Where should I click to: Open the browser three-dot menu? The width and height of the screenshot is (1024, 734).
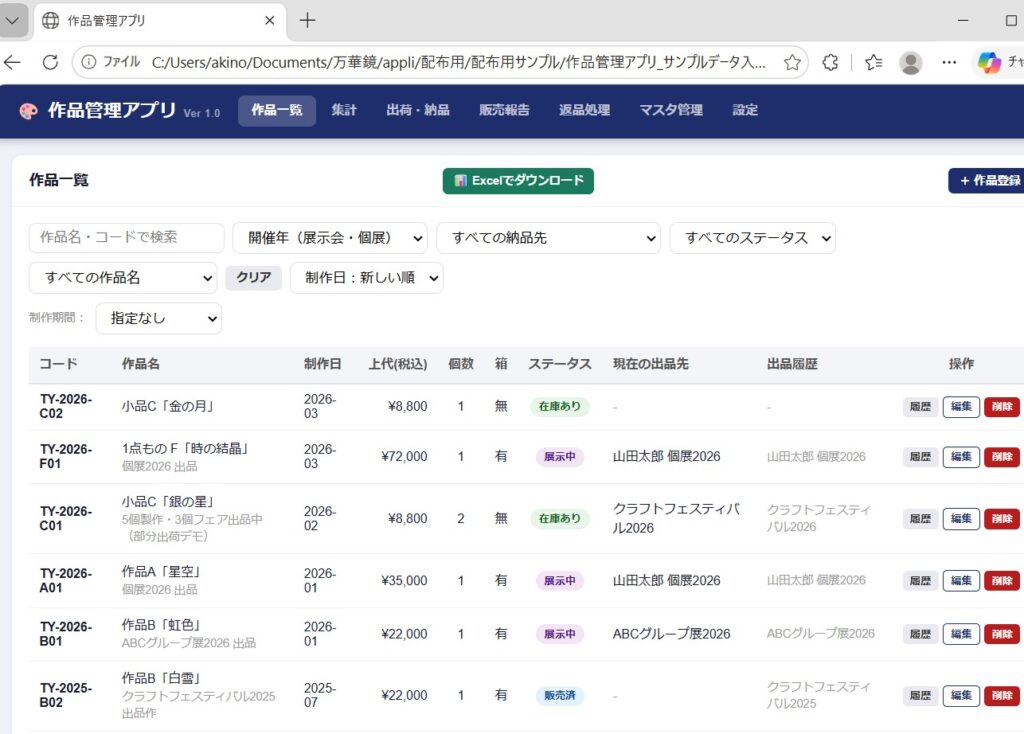click(x=949, y=62)
